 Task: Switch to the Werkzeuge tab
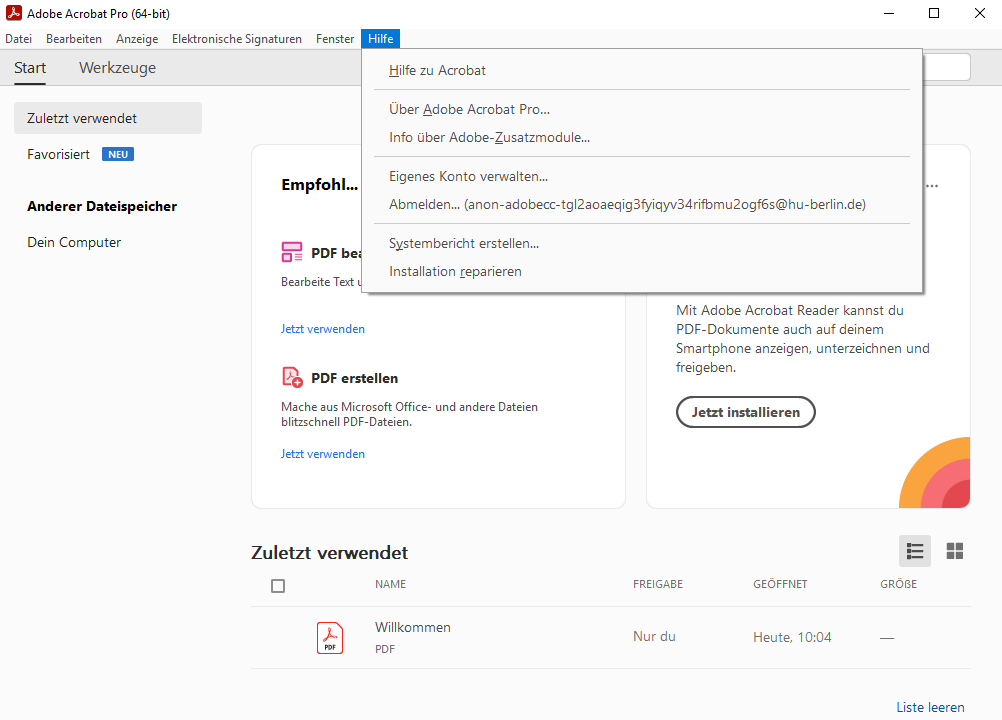pos(117,68)
